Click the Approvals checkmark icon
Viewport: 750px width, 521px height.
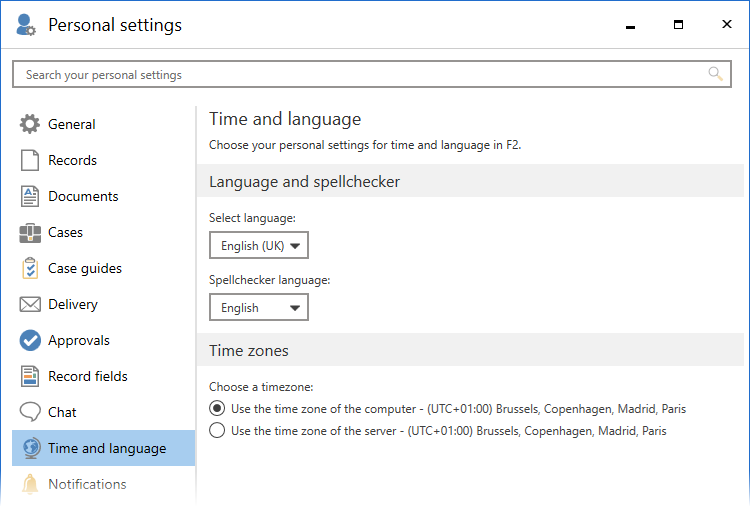tap(30, 340)
